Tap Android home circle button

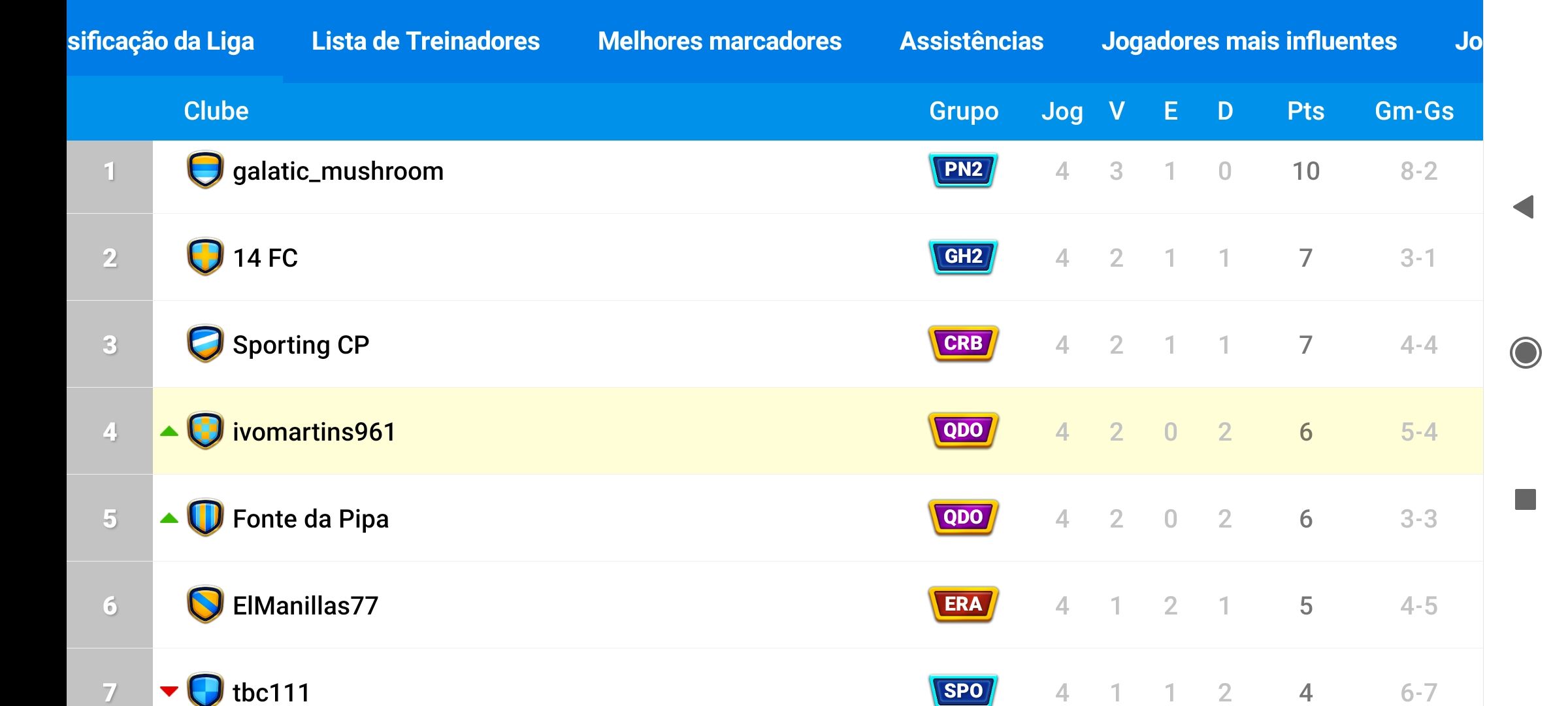pyautogui.click(x=1526, y=353)
